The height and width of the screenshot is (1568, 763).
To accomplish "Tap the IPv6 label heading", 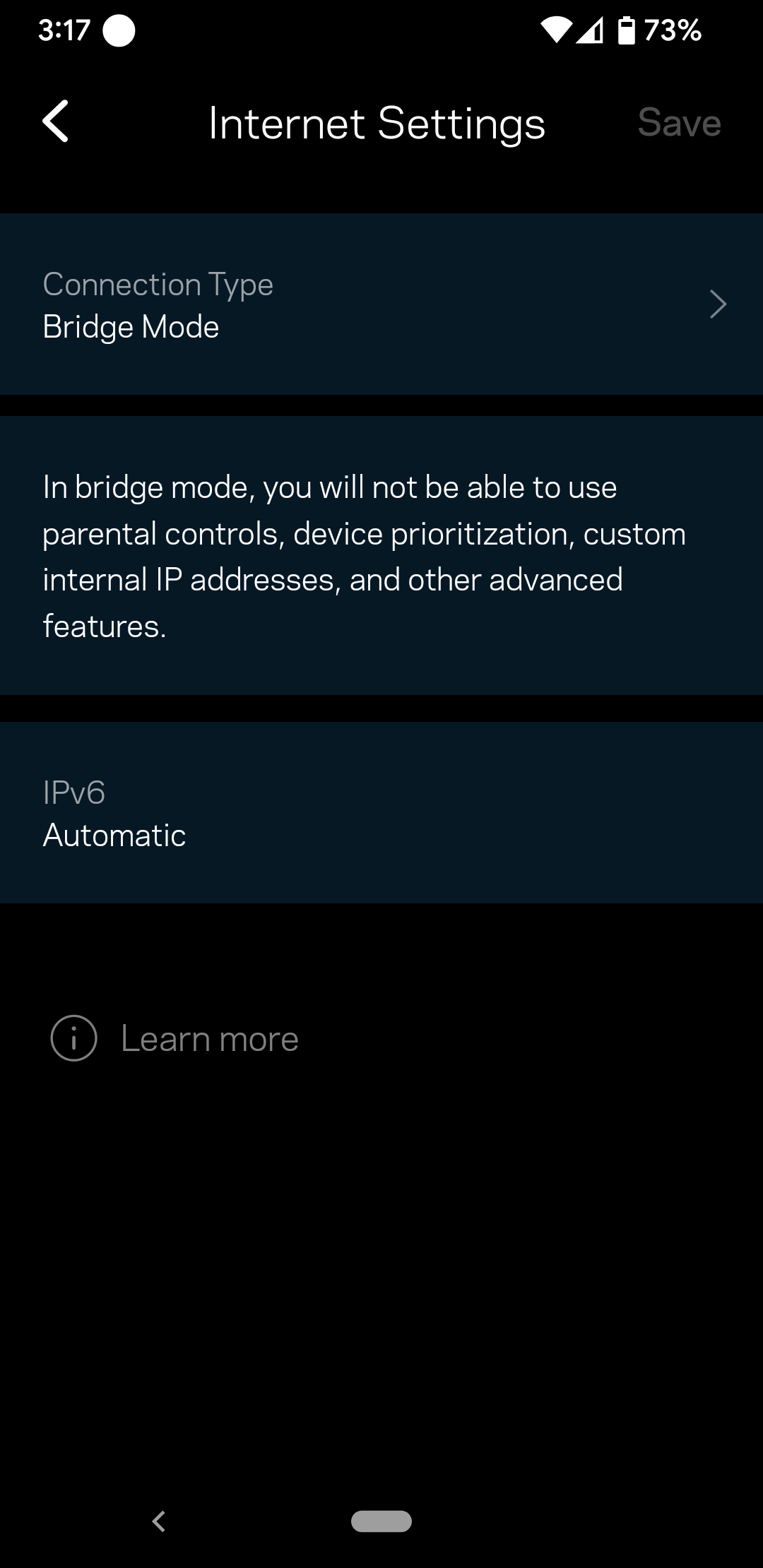I will coord(74,792).
